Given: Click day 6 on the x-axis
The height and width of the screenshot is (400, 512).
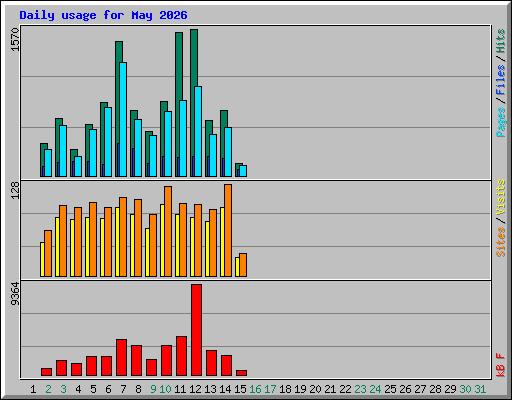Looking at the screenshot, I should (x=108, y=389).
